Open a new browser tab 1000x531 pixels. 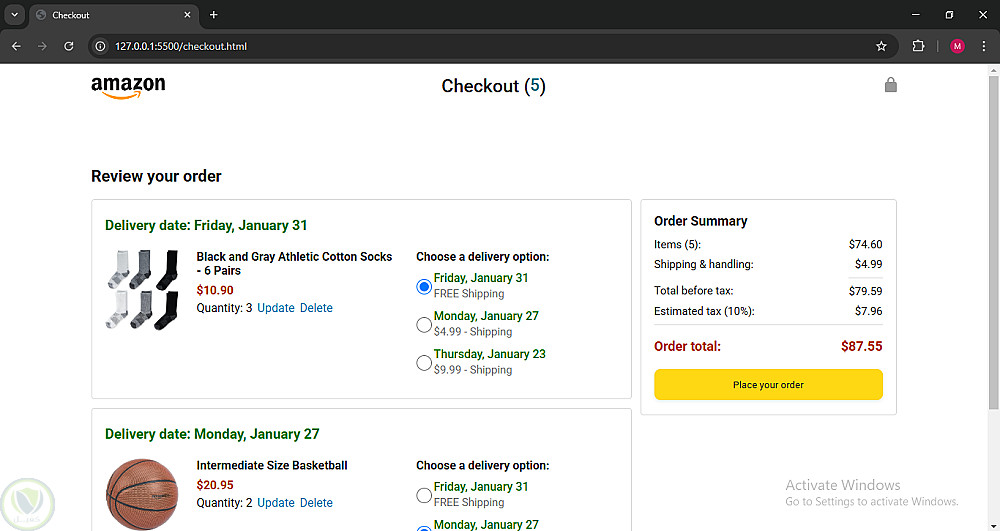pos(213,15)
